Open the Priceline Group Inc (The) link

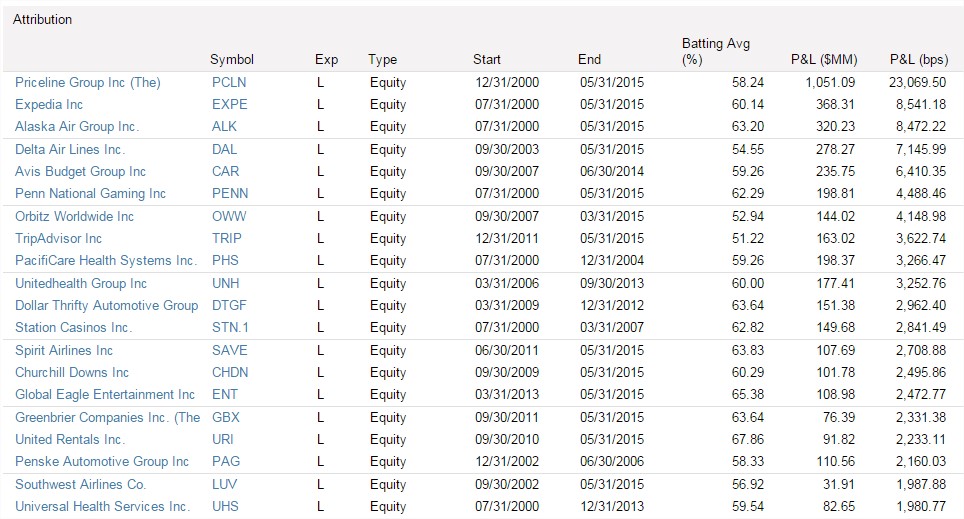[87, 82]
